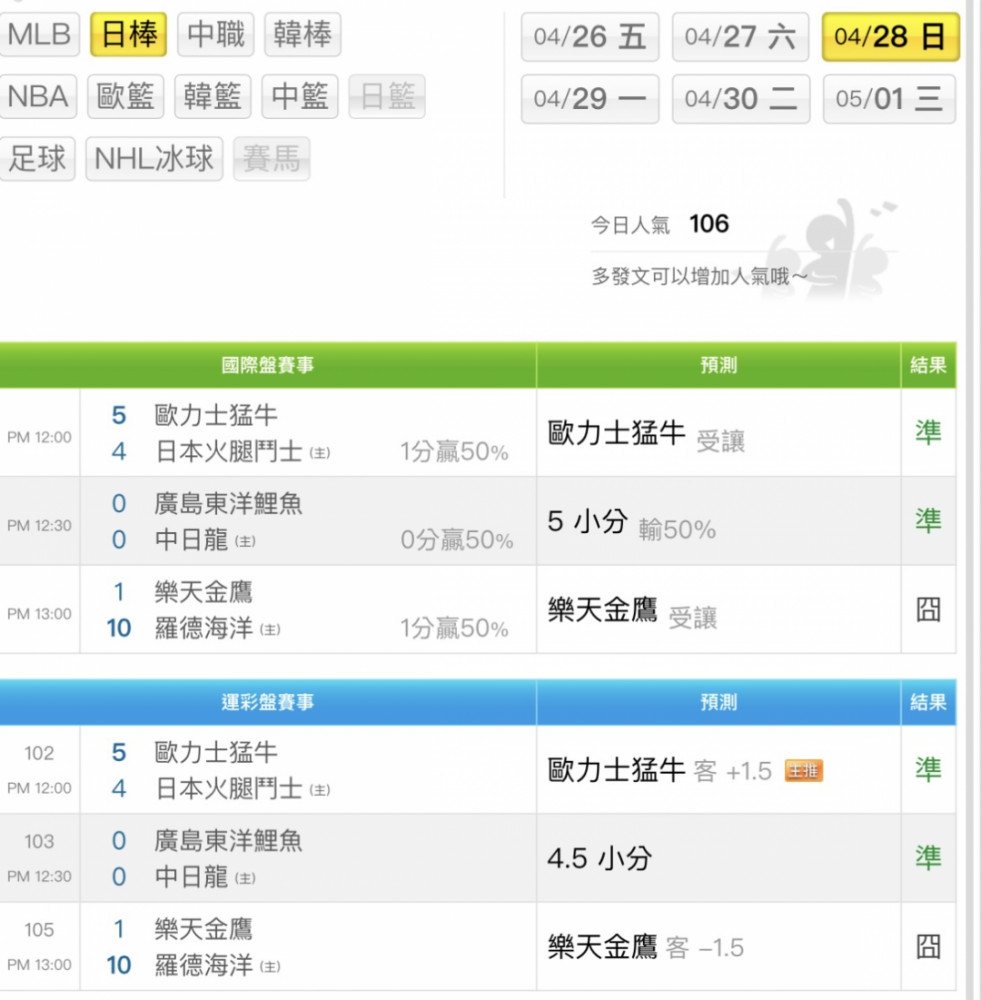Viewport: 981px width, 1000px height.
Task: Click the 樂天金鷹 客 −1.5 prediction
Action: click(645, 947)
